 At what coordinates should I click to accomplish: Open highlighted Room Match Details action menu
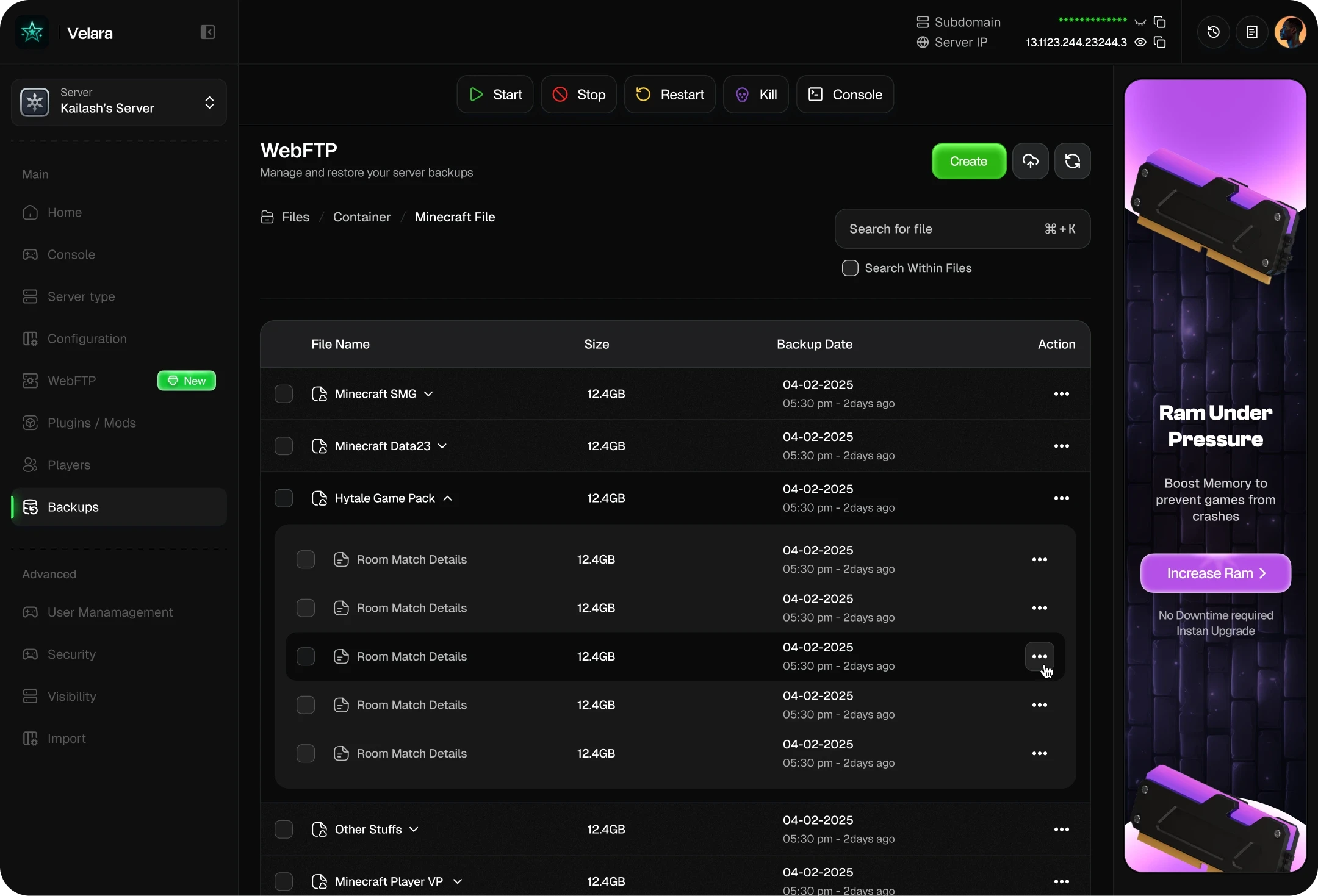1040,656
